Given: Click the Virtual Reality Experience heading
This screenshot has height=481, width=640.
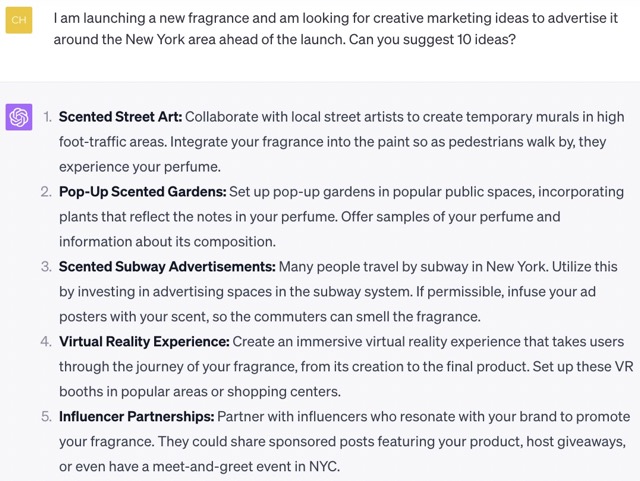Looking at the screenshot, I should [x=144, y=341].
